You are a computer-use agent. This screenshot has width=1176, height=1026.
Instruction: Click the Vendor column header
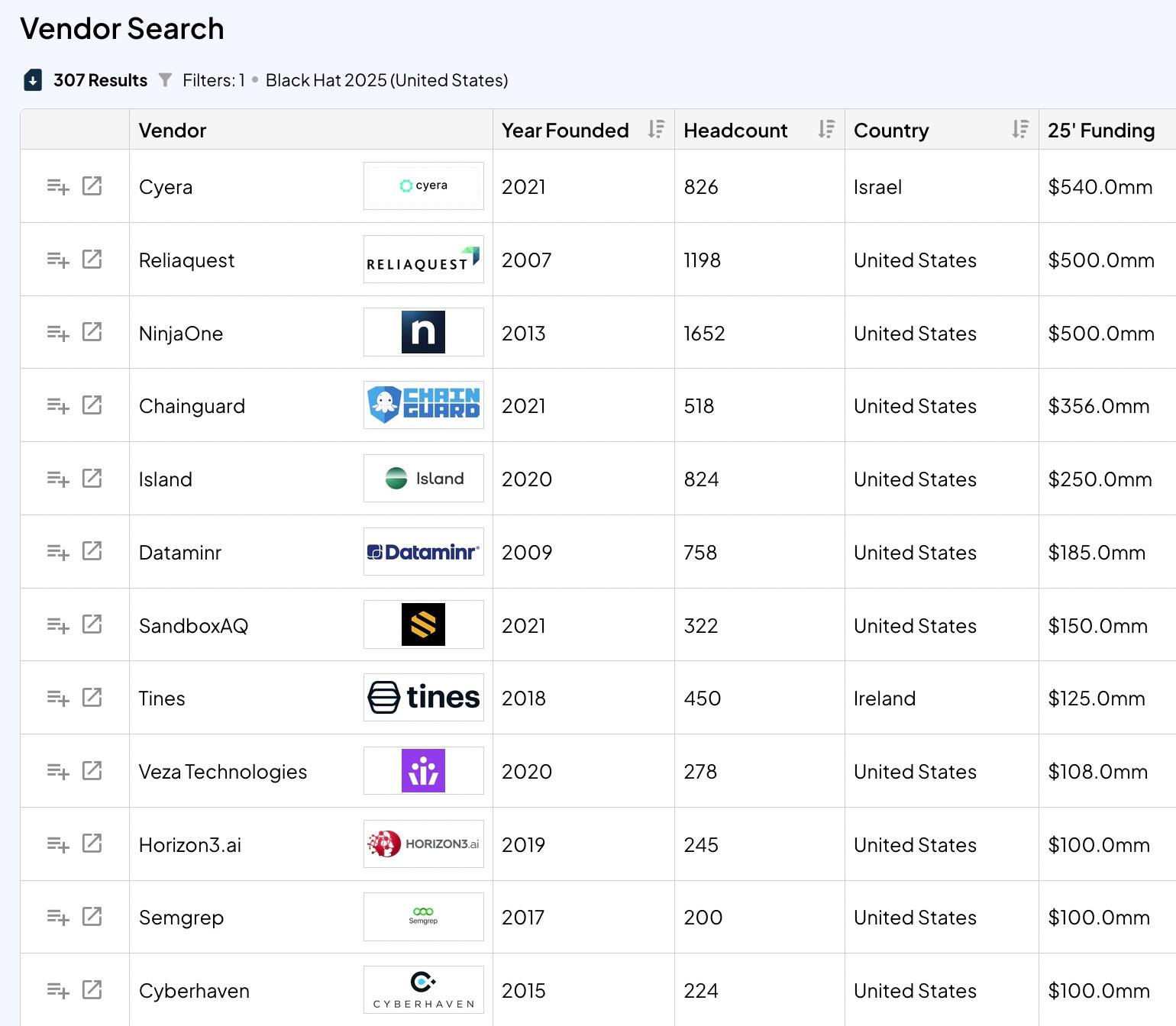tap(173, 131)
